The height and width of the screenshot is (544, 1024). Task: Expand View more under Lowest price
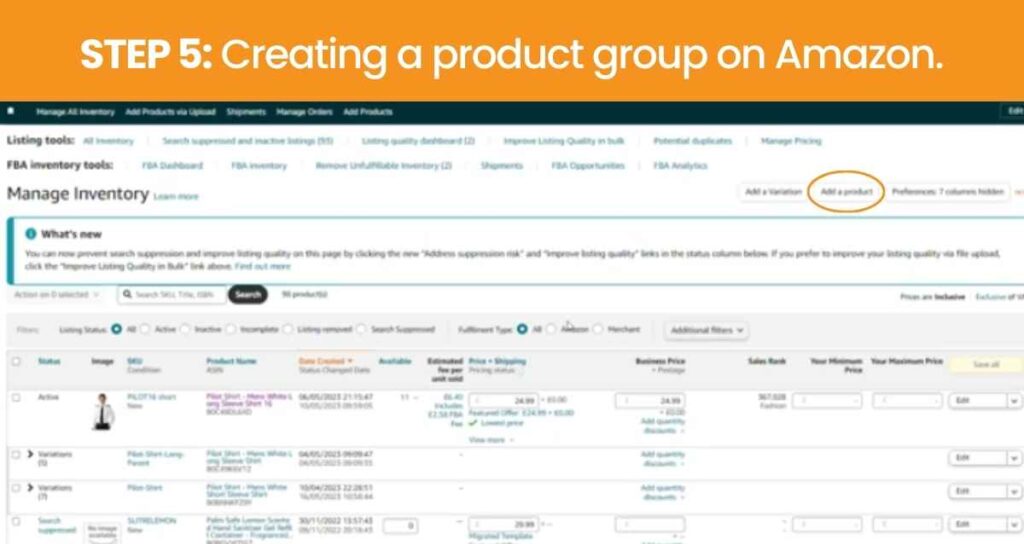pos(491,440)
